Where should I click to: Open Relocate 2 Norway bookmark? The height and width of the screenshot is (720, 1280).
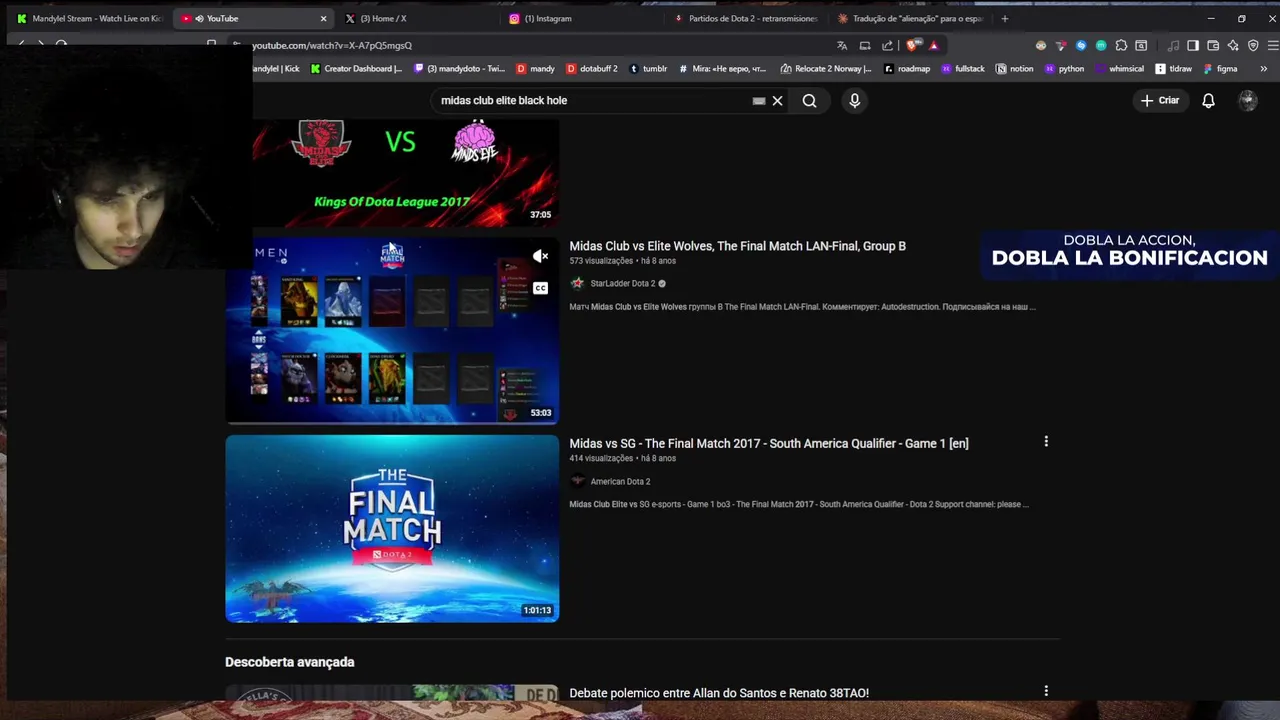tap(826, 69)
